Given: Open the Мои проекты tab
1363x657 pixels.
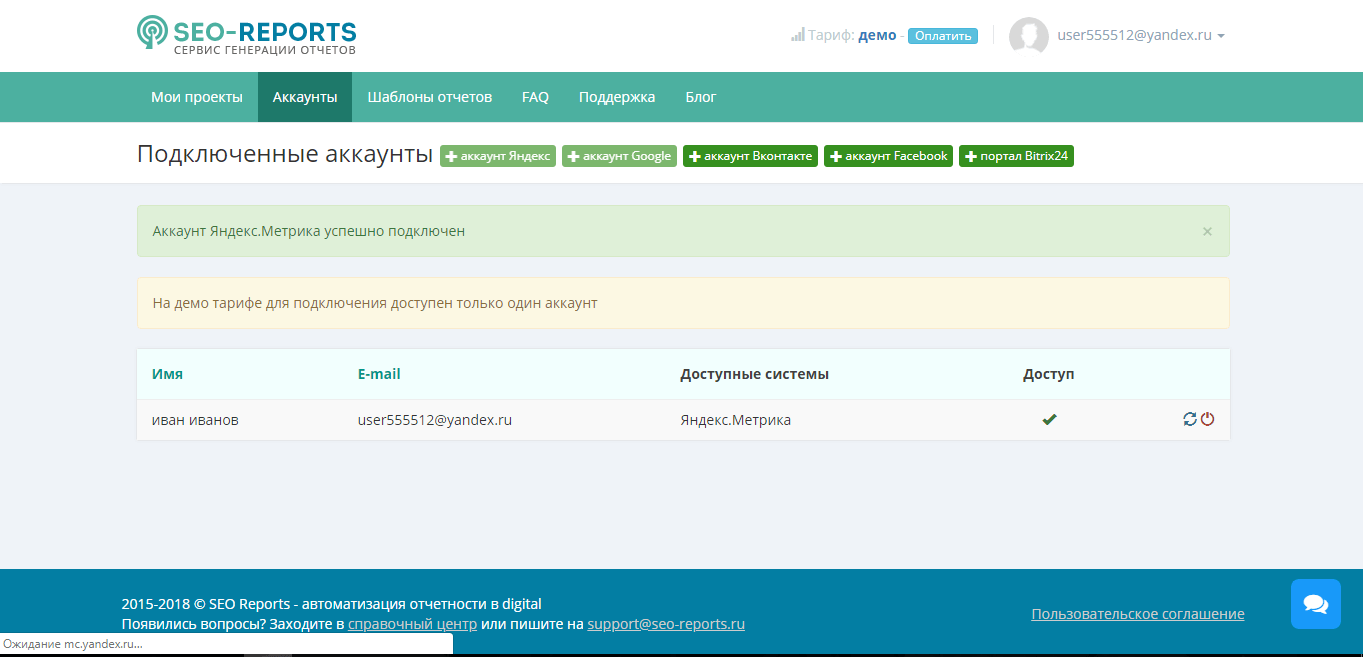Looking at the screenshot, I should click(197, 97).
